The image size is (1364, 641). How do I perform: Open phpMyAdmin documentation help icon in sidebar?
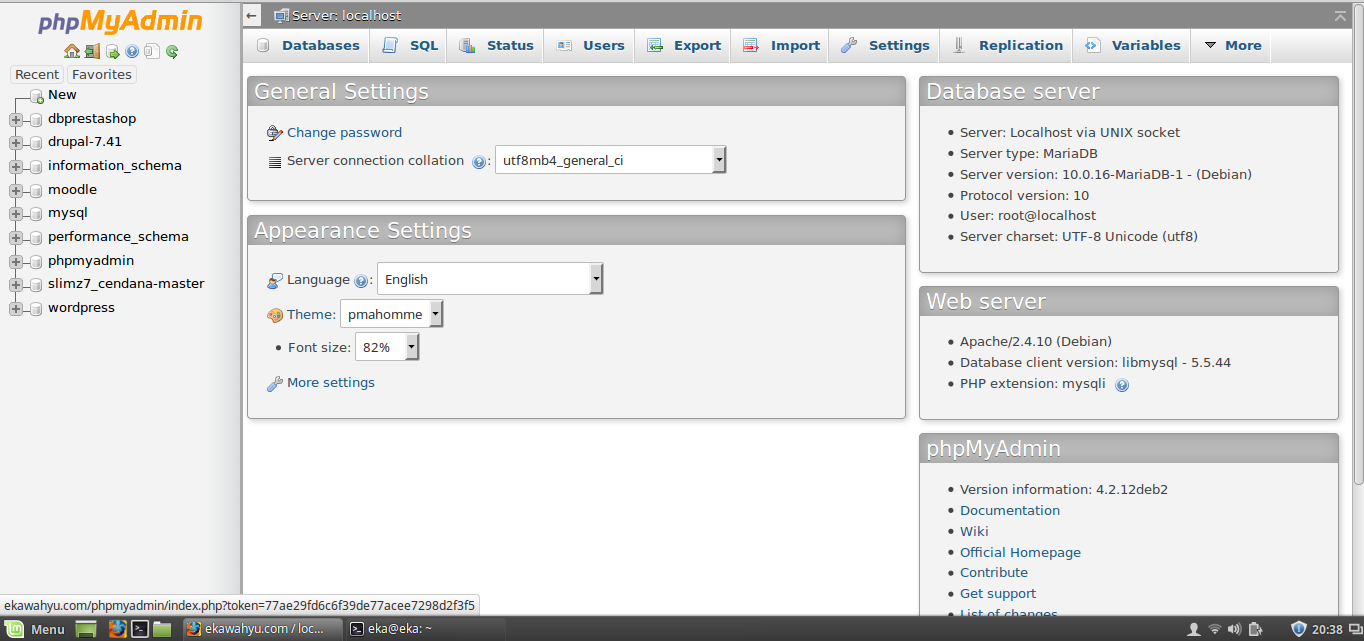point(132,51)
